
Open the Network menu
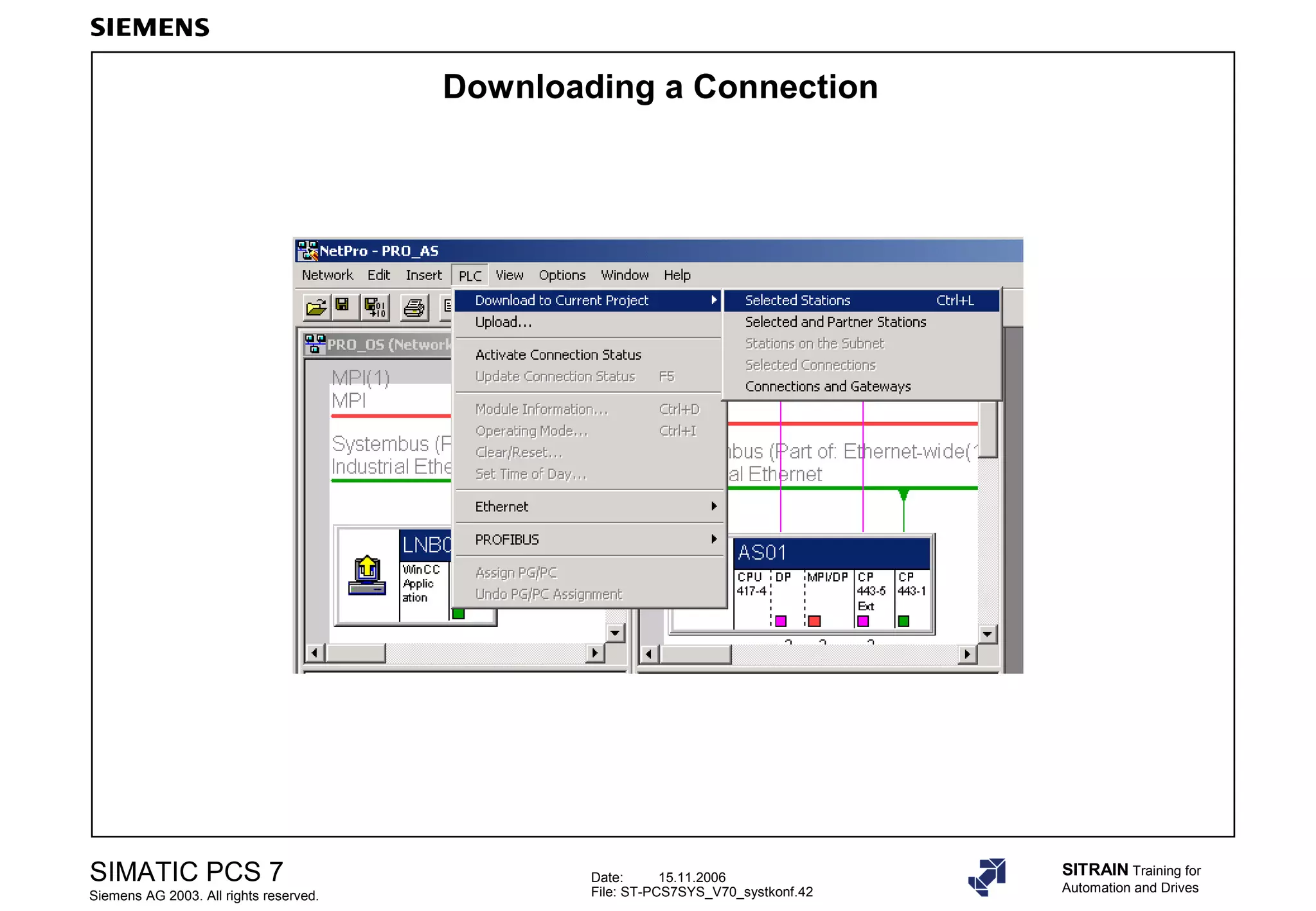(327, 275)
